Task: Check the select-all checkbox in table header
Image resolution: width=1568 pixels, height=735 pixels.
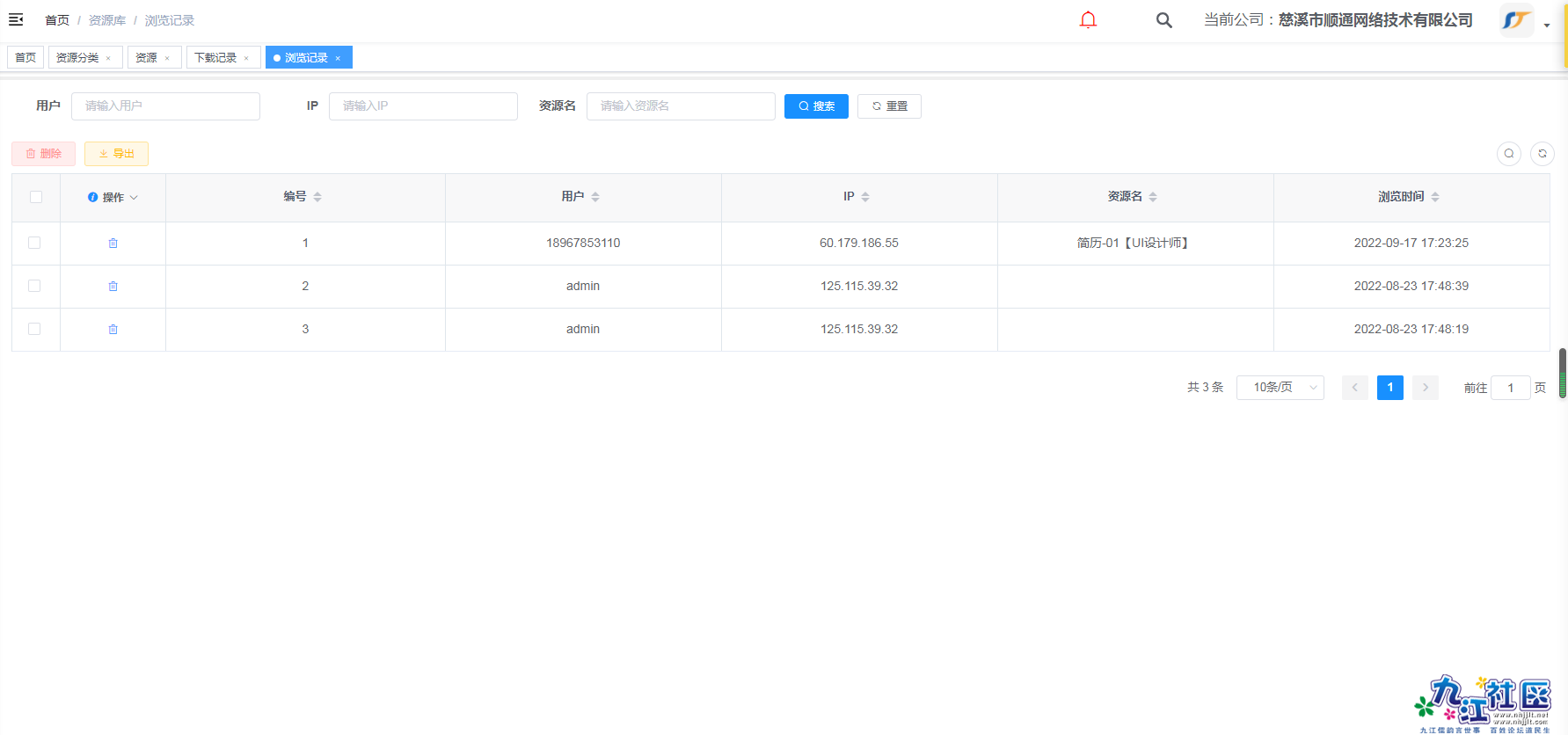Action: 36,197
